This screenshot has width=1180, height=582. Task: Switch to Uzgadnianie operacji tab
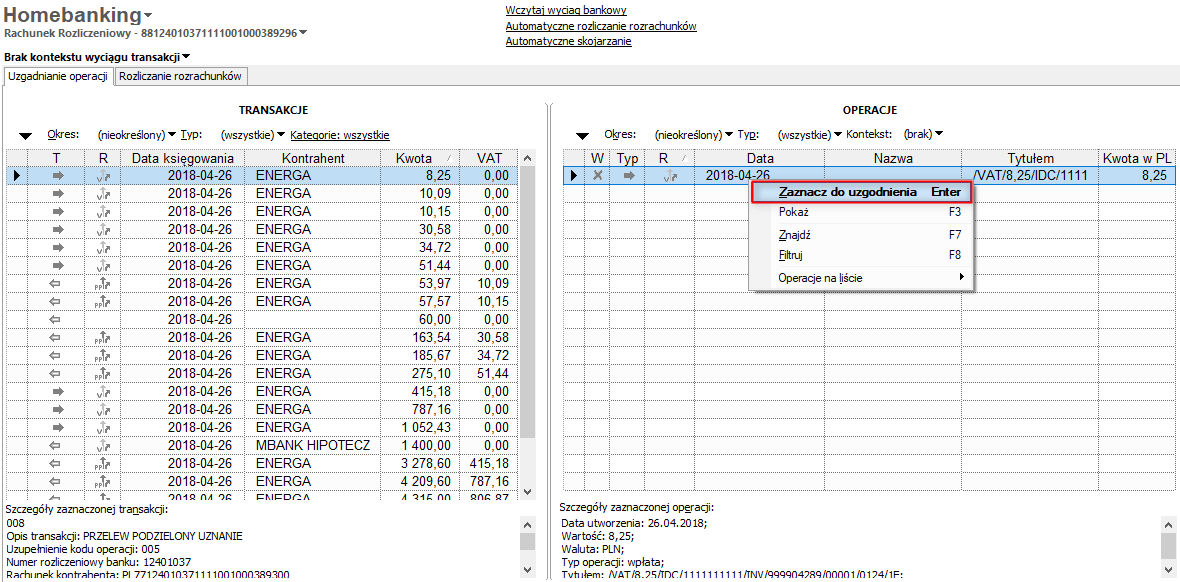[x=58, y=76]
